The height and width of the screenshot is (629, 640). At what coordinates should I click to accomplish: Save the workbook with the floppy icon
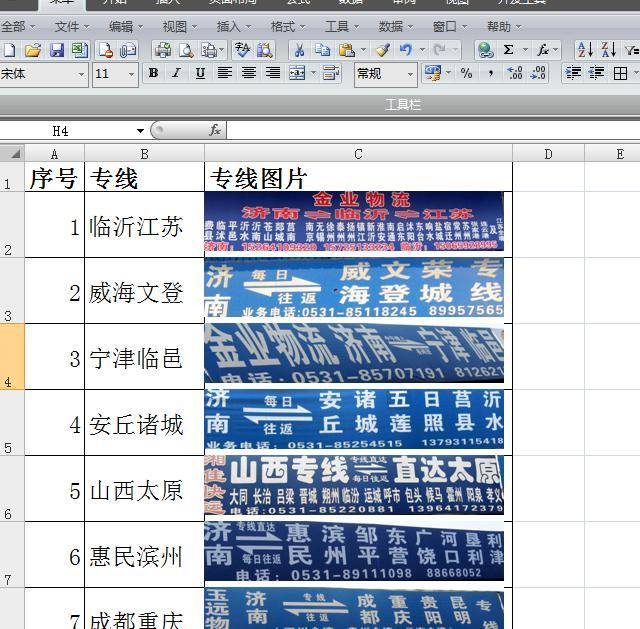pos(57,50)
